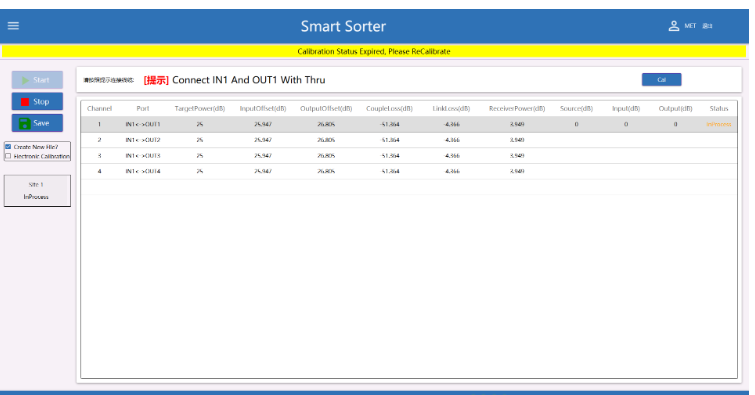755x395 pixels.
Task: Click the Connect IN1 And OUT1 prompt text
Action: [x=248, y=80]
